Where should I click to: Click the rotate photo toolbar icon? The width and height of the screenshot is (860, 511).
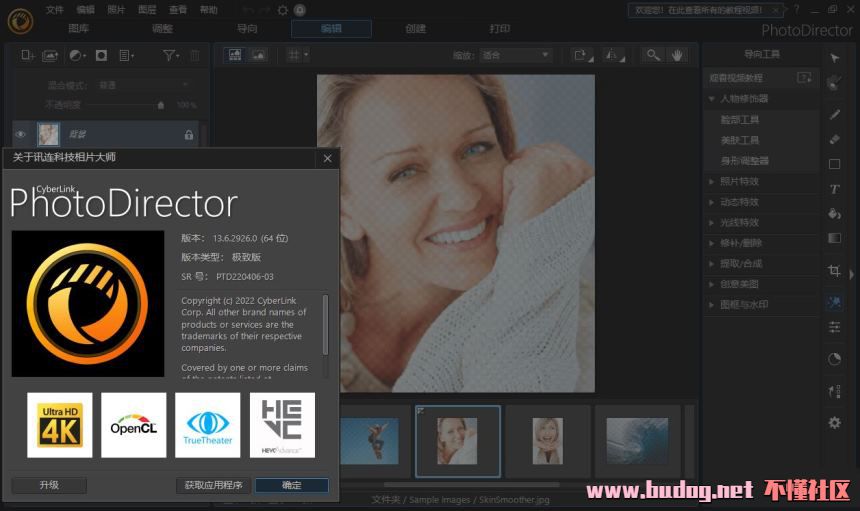pyautogui.click(x=582, y=55)
